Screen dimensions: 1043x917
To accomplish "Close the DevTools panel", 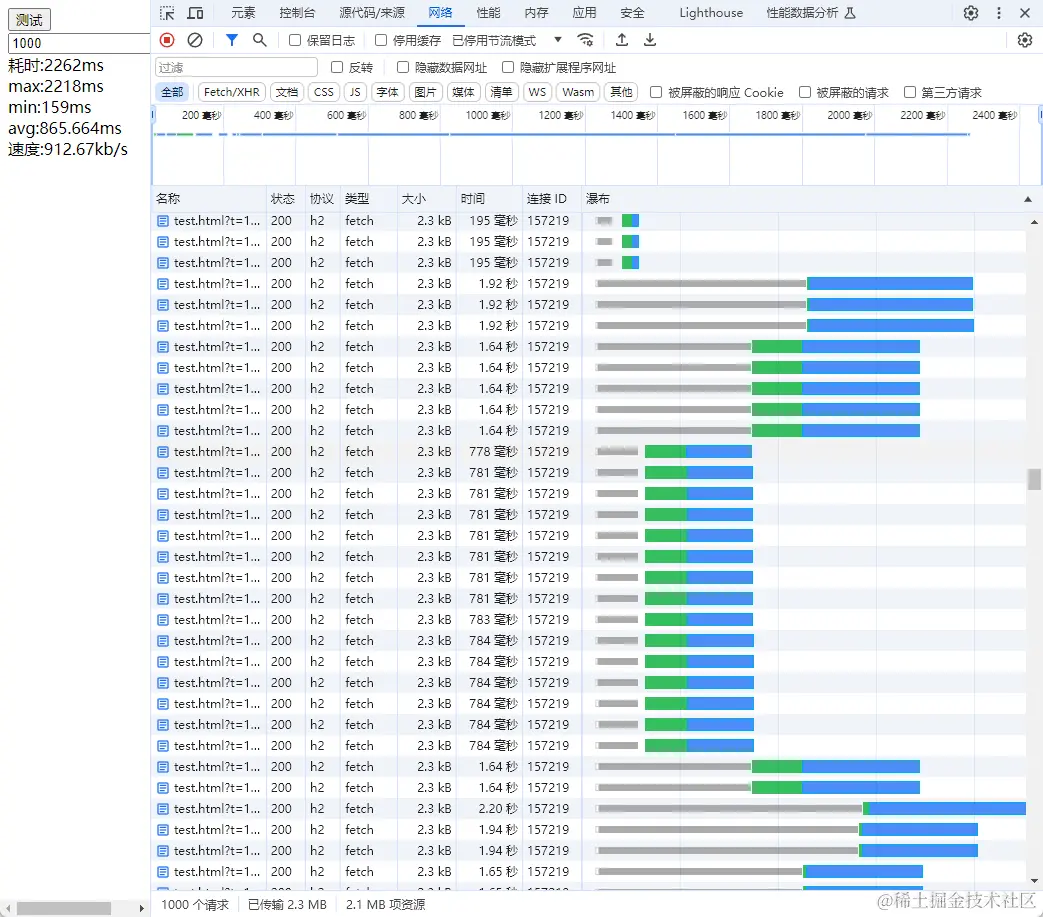I will pos(1025,13).
